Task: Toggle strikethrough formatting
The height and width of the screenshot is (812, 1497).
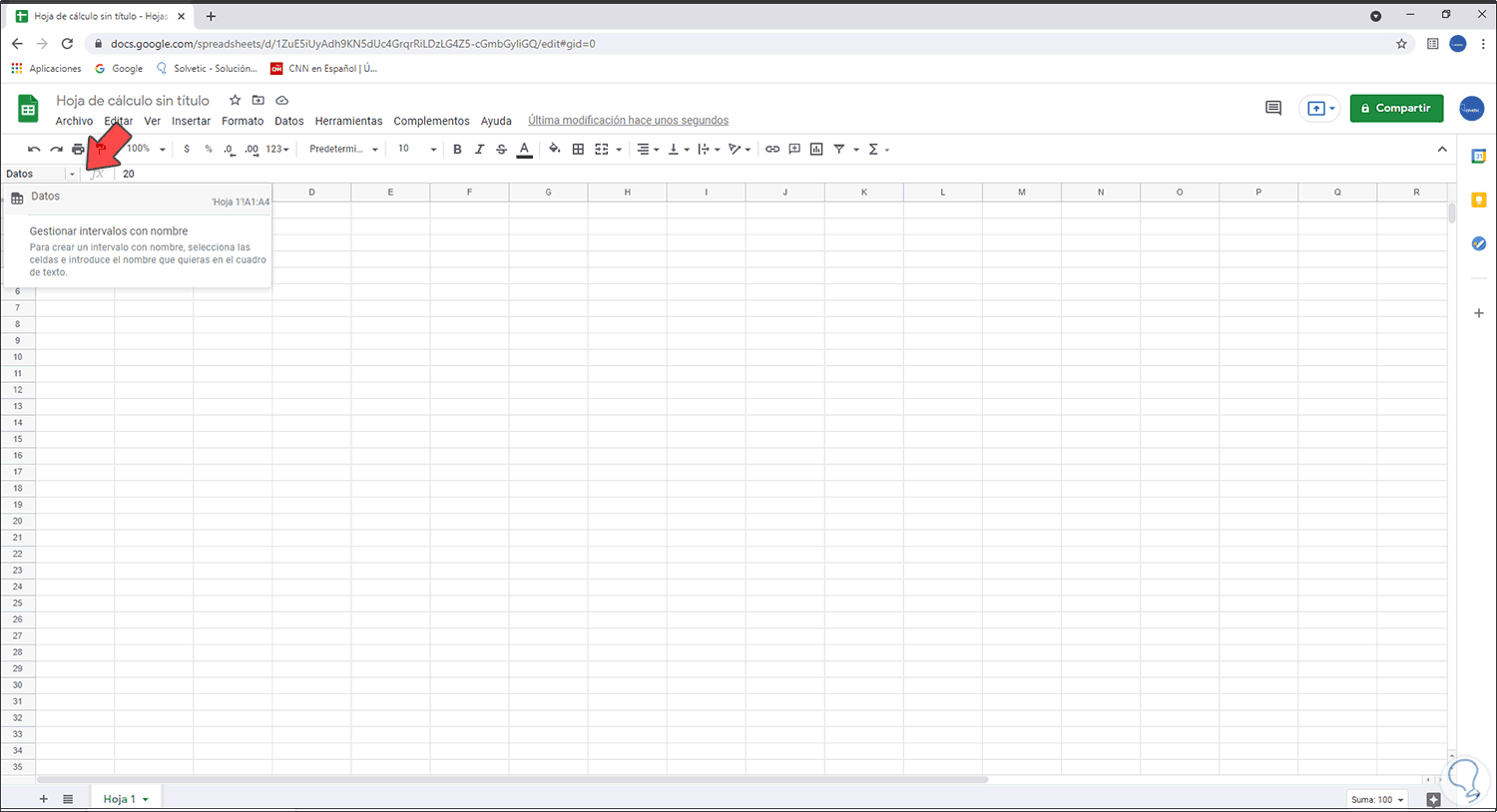Action: coord(502,149)
